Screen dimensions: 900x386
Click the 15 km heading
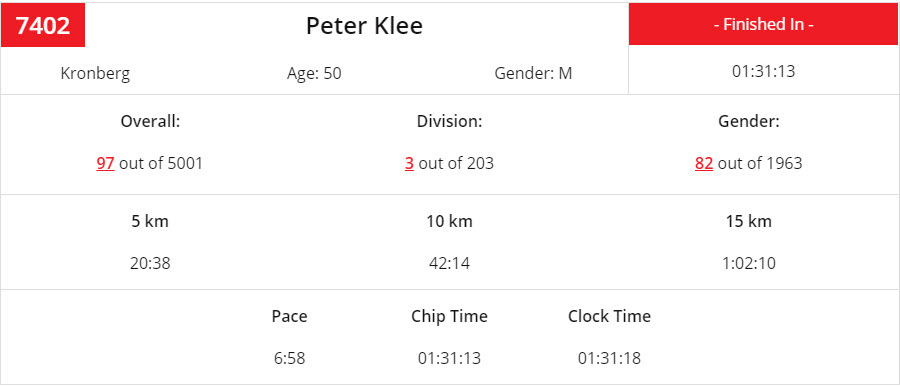click(x=749, y=222)
